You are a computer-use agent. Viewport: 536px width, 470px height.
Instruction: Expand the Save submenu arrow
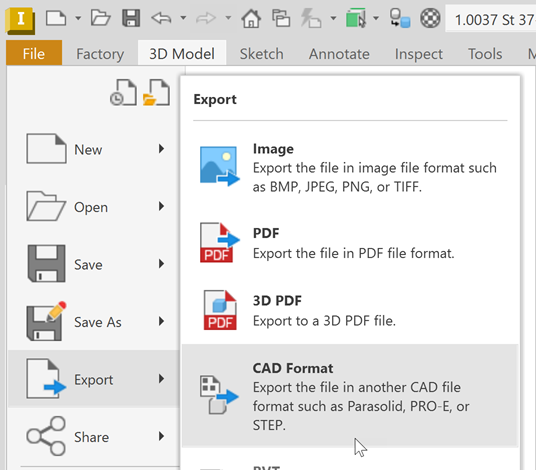click(161, 264)
